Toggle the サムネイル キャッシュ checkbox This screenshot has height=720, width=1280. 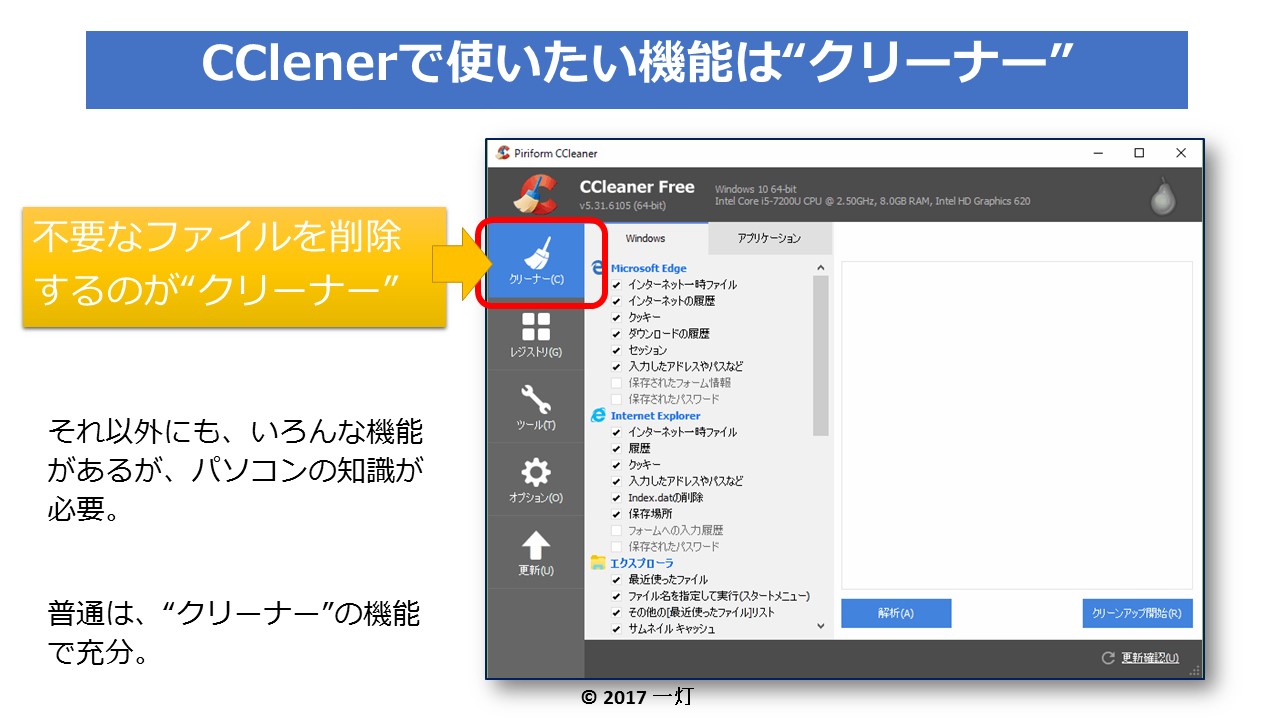point(616,629)
